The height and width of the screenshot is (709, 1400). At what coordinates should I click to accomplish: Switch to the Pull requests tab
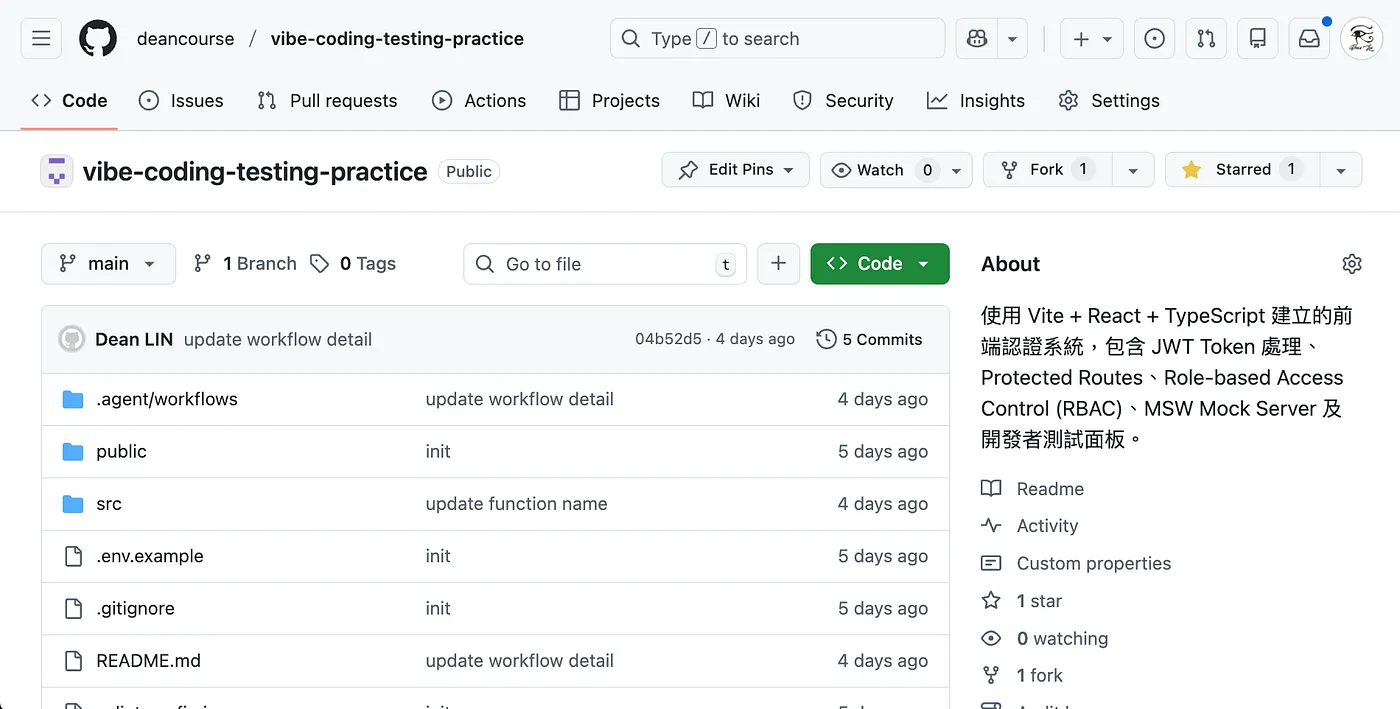pyautogui.click(x=327, y=100)
